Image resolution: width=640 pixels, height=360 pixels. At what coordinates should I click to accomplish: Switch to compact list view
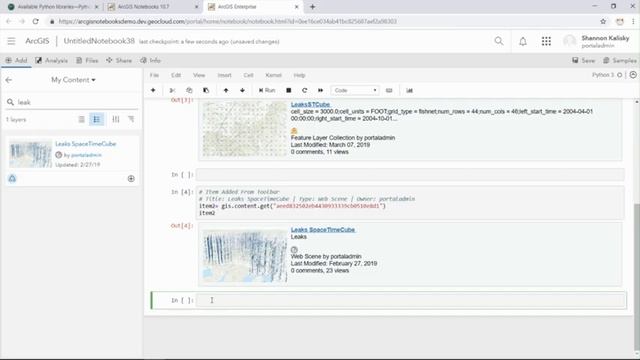81,119
